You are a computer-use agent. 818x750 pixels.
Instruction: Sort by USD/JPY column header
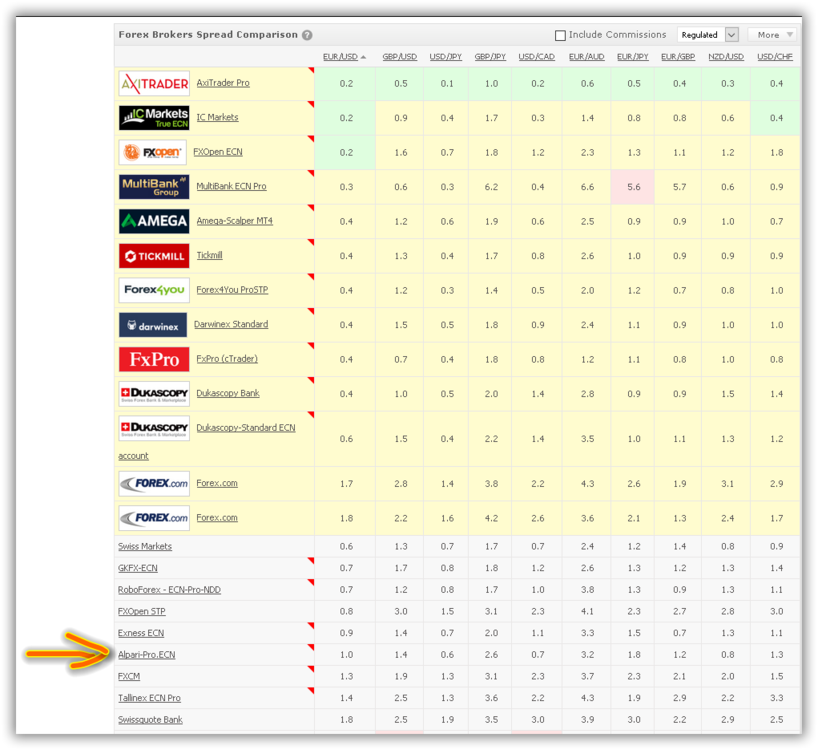click(446, 57)
